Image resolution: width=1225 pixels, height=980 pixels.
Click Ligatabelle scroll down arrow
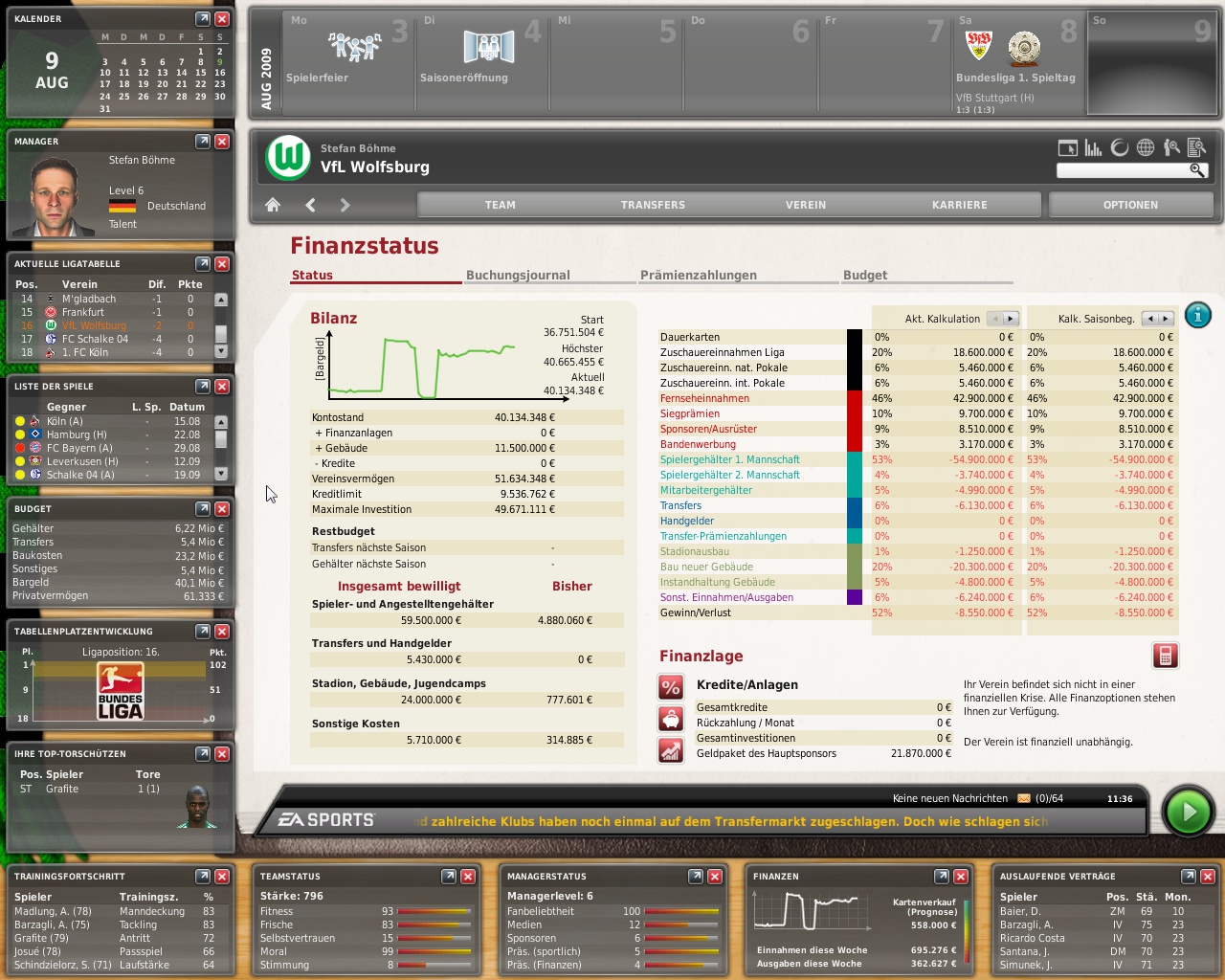pos(221,351)
